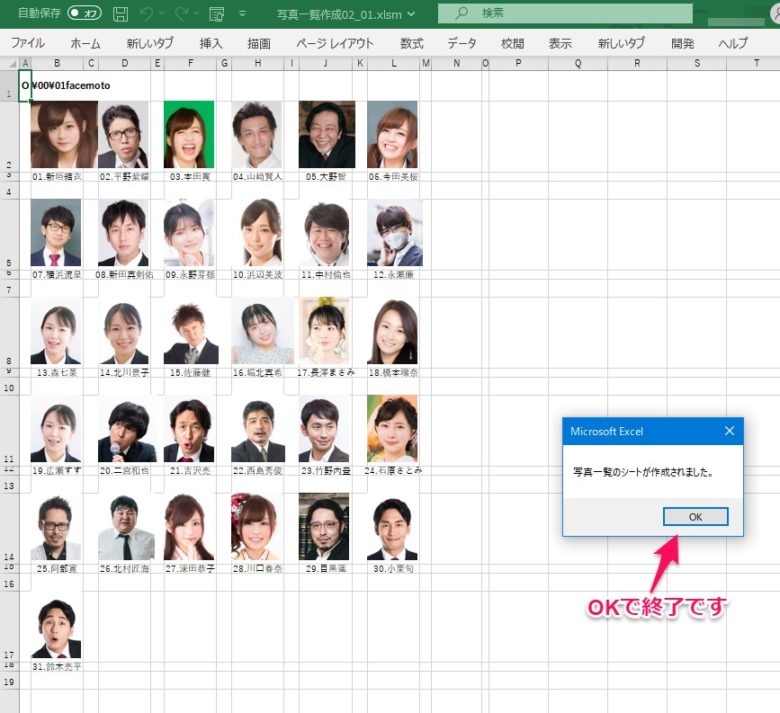Select column P header
The width and height of the screenshot is (780, 713).
coord(518,64)
